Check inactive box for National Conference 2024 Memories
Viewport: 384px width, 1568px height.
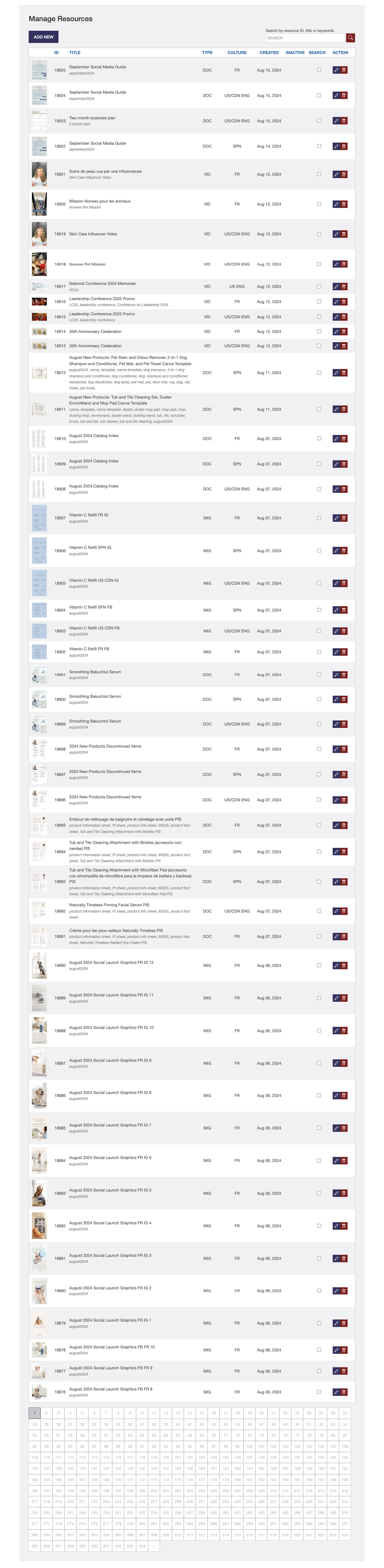coord(319,287)
